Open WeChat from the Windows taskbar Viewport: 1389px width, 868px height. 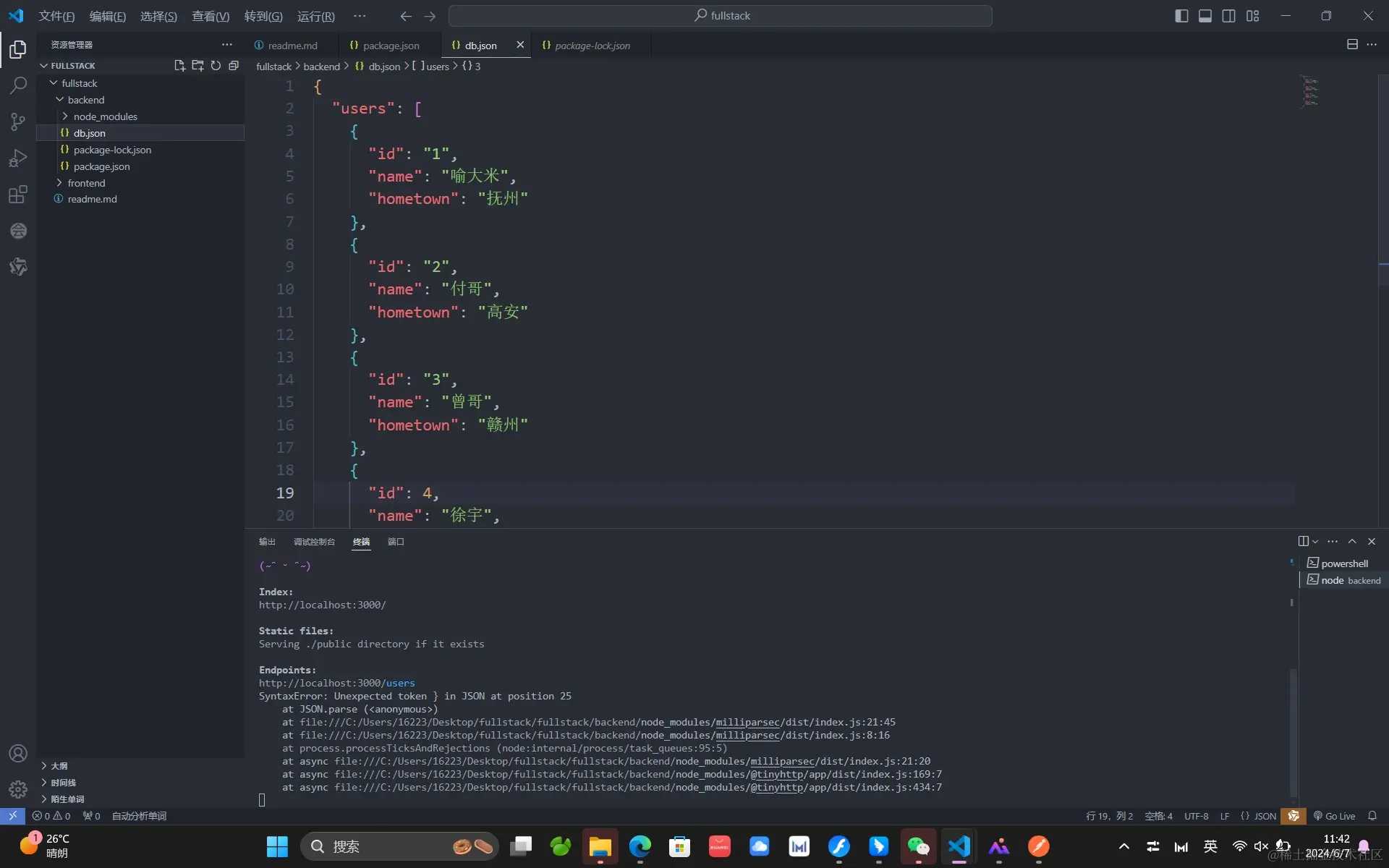point(918,846)
